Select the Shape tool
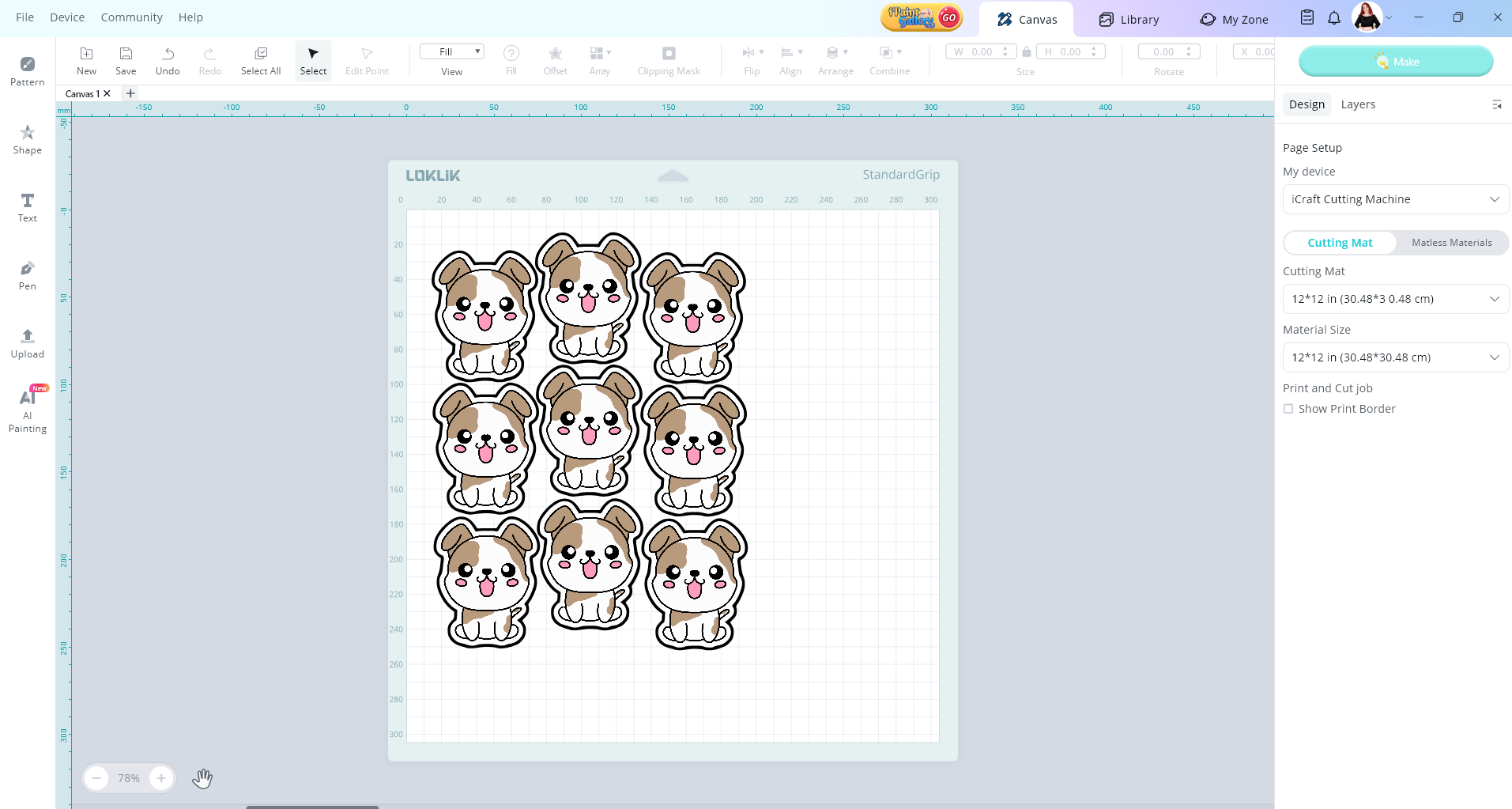The width and height of the screenshot is (1512, 809). [27, 138]
